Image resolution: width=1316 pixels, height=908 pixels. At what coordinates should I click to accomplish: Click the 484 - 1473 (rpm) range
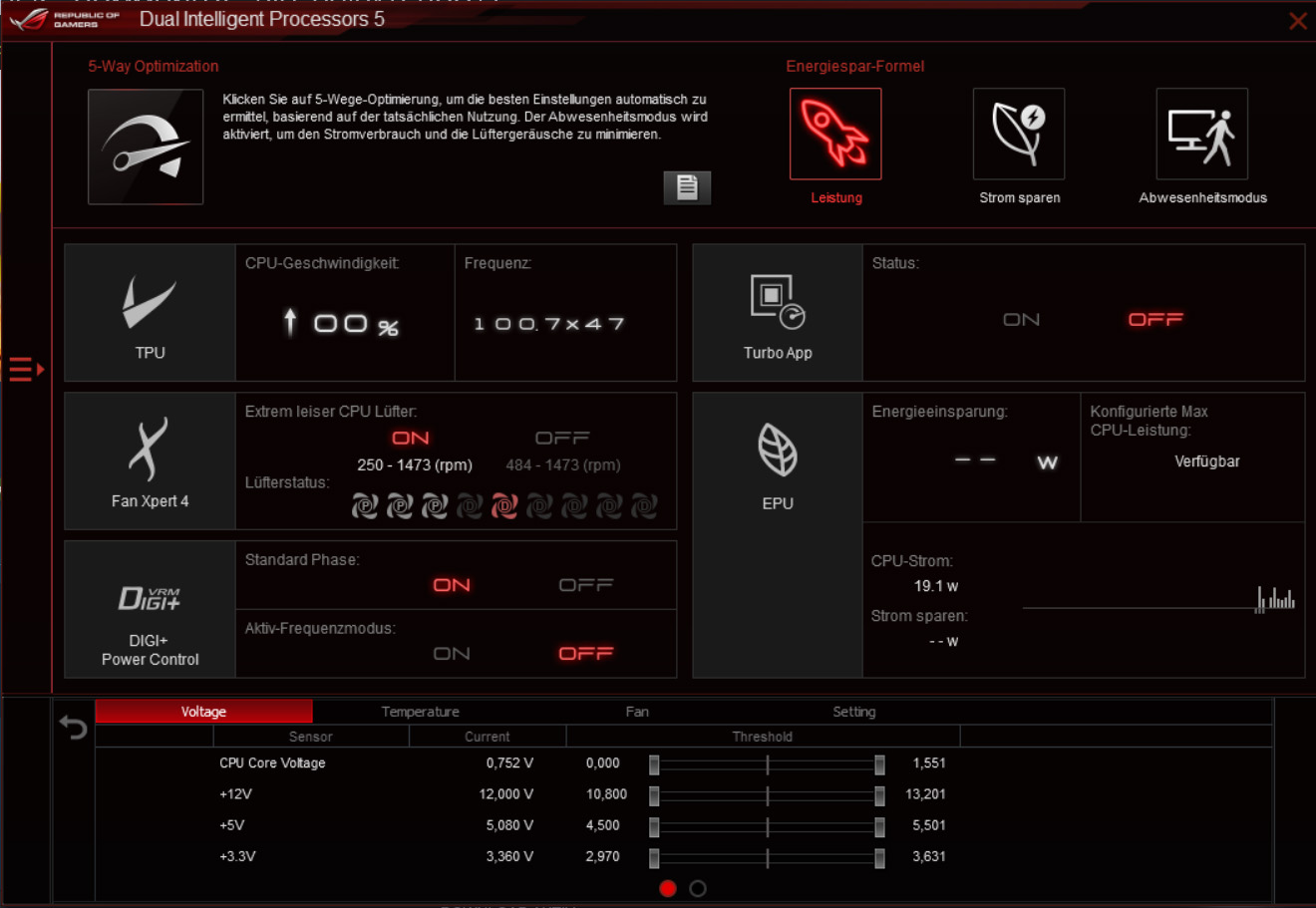[x=563, y=464]
